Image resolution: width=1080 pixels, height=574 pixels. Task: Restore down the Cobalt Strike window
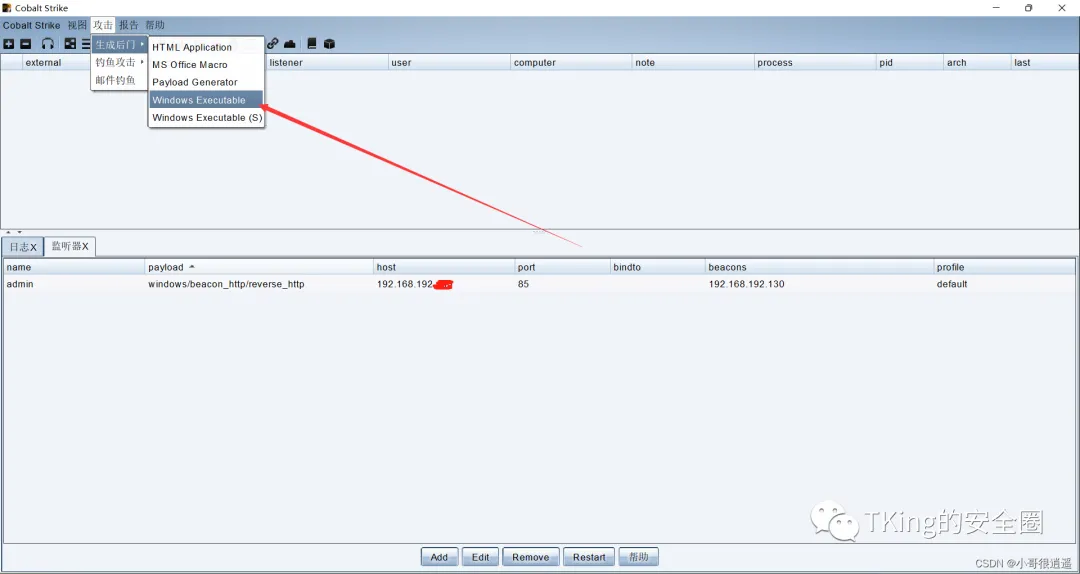1028,8
